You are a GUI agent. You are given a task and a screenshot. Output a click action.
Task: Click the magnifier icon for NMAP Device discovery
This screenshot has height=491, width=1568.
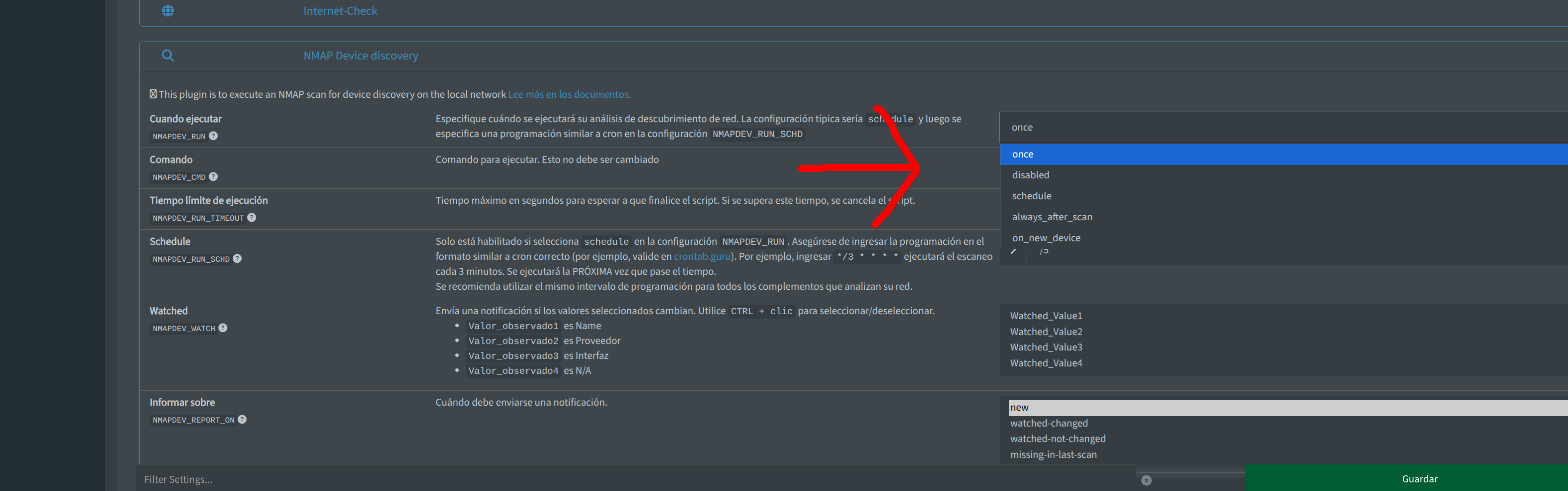pos(168,55)
